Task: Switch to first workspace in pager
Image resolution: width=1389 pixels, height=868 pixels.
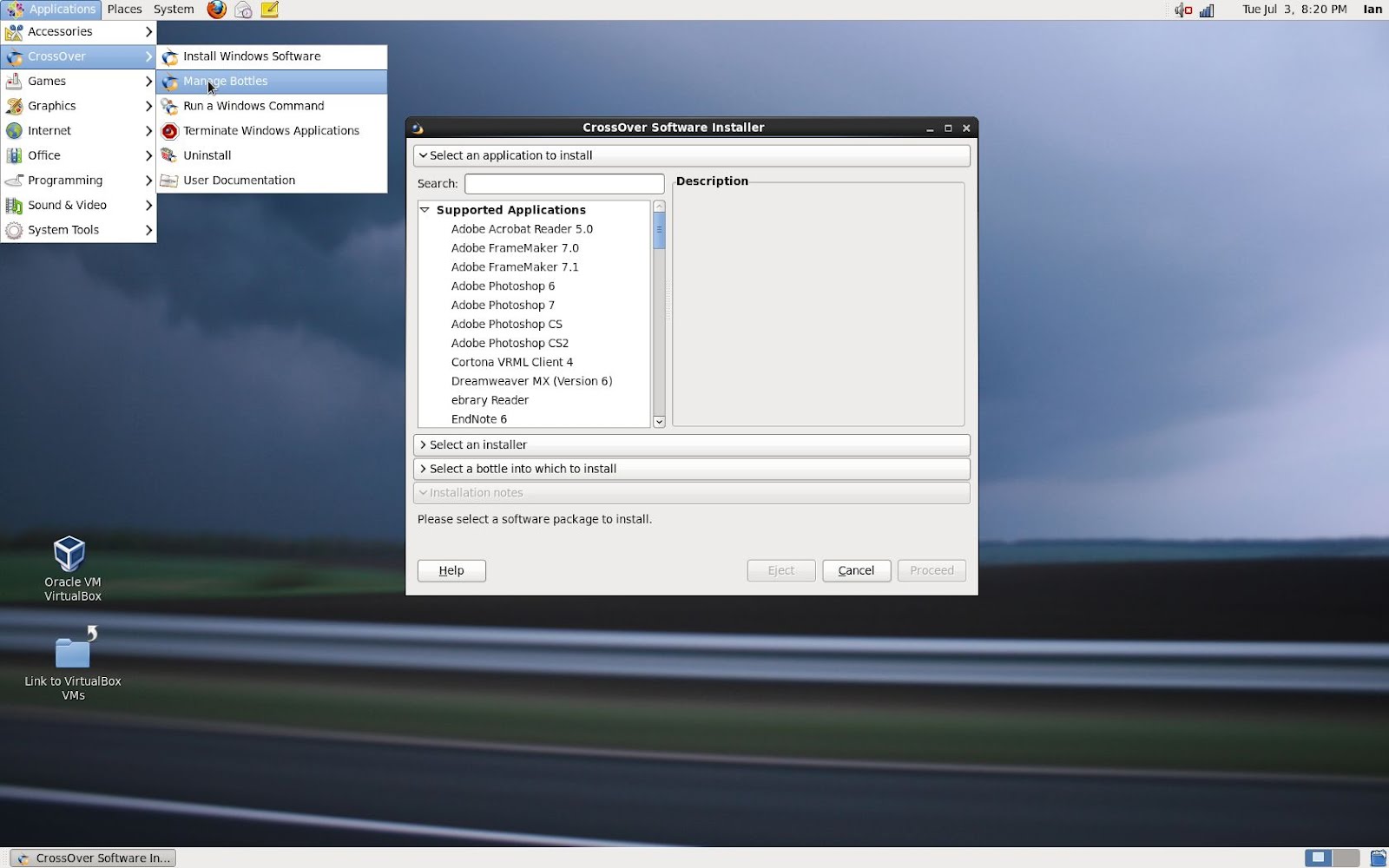Action: tap(1319, 858)
